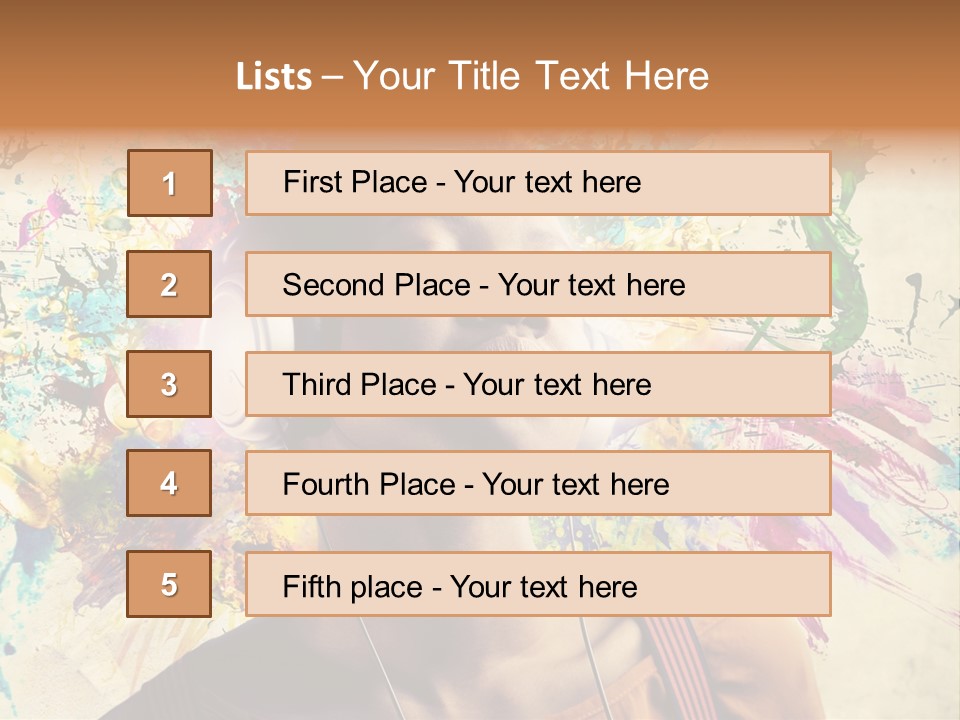Select the Your Title Text Here heading
960x720 pixels.
click(531, 76)
